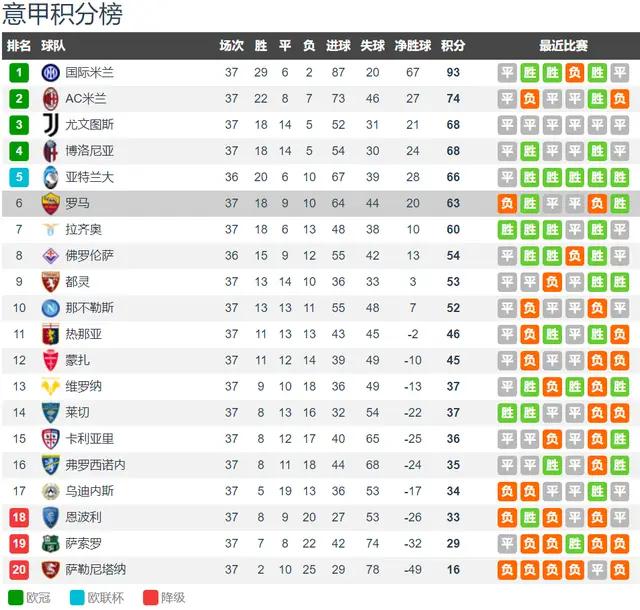Open the 博洛尼亚 team name link
The width and height of the screenshot is (640, 610).
[x=89, y=151]
